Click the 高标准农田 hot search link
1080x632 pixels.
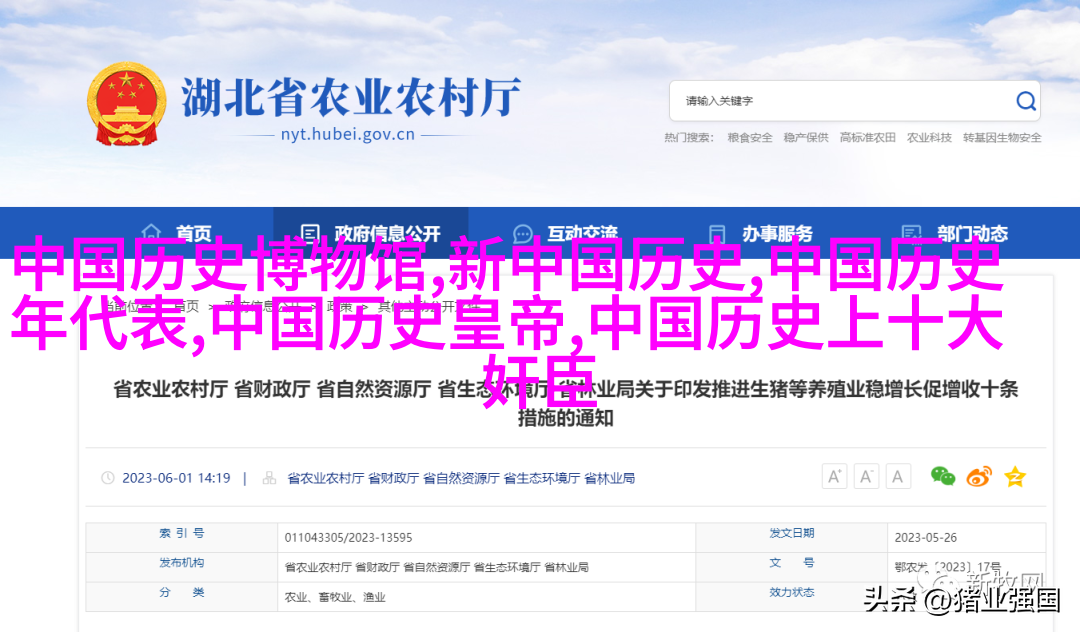pos(868,138)
